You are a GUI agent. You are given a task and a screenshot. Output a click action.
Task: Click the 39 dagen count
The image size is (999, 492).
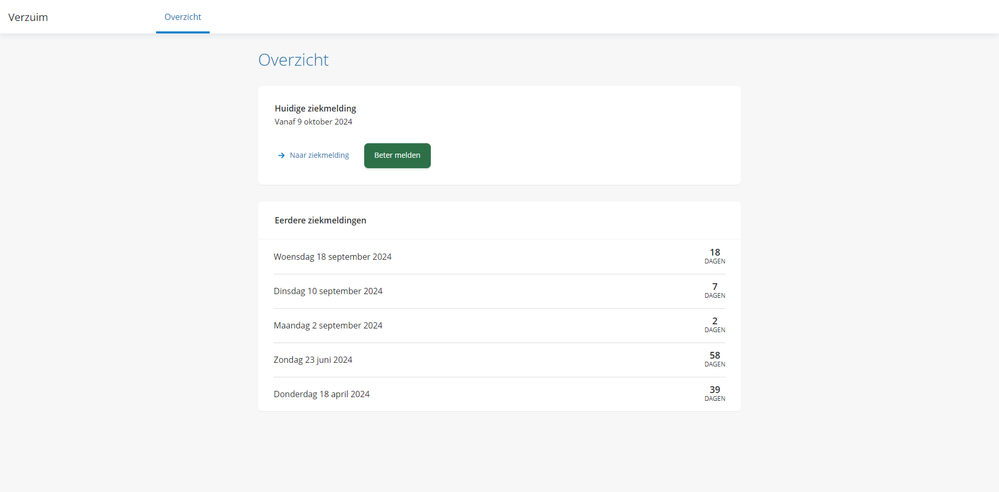[714, 393]
